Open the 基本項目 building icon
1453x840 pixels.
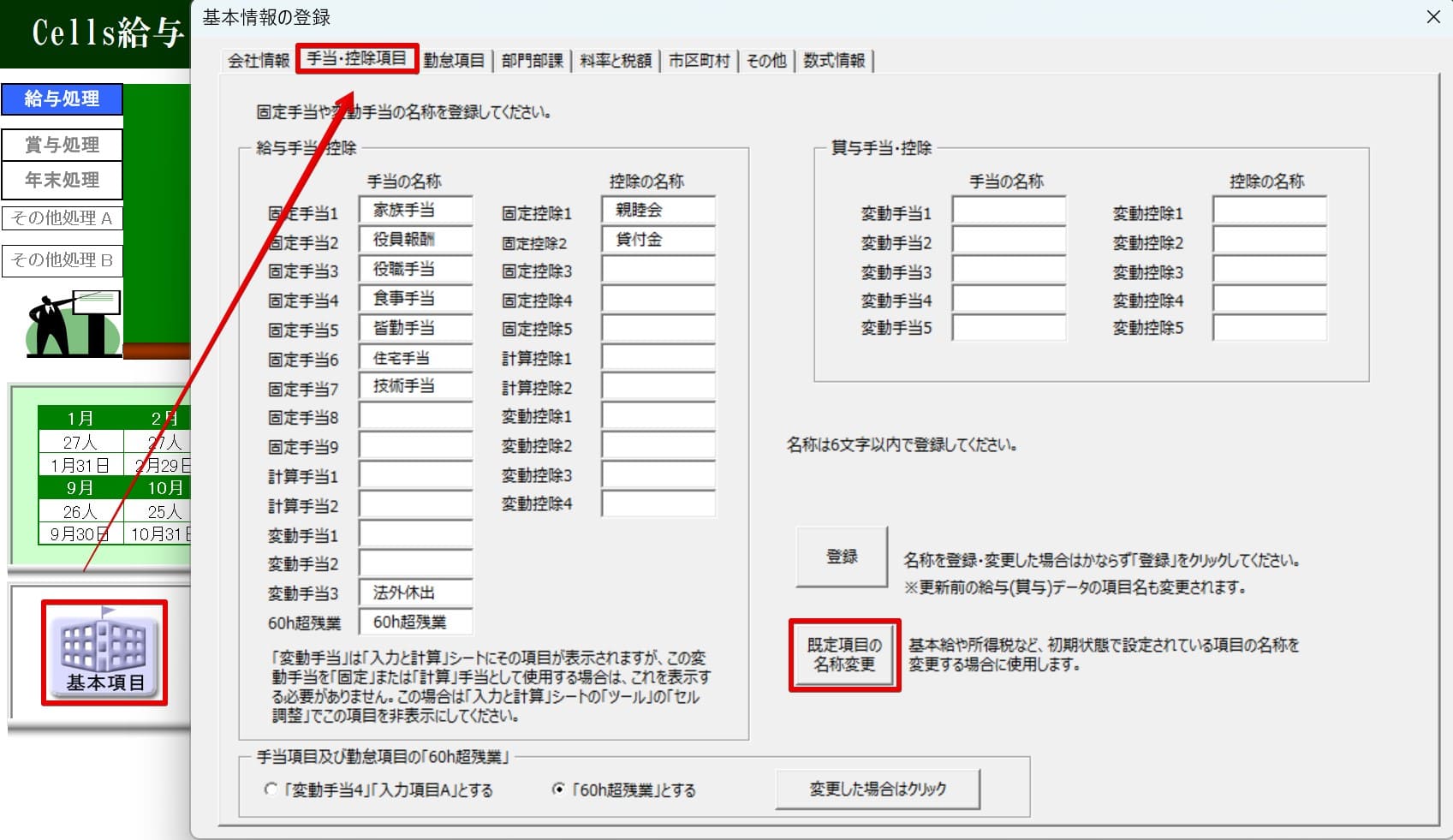(104, 652)
